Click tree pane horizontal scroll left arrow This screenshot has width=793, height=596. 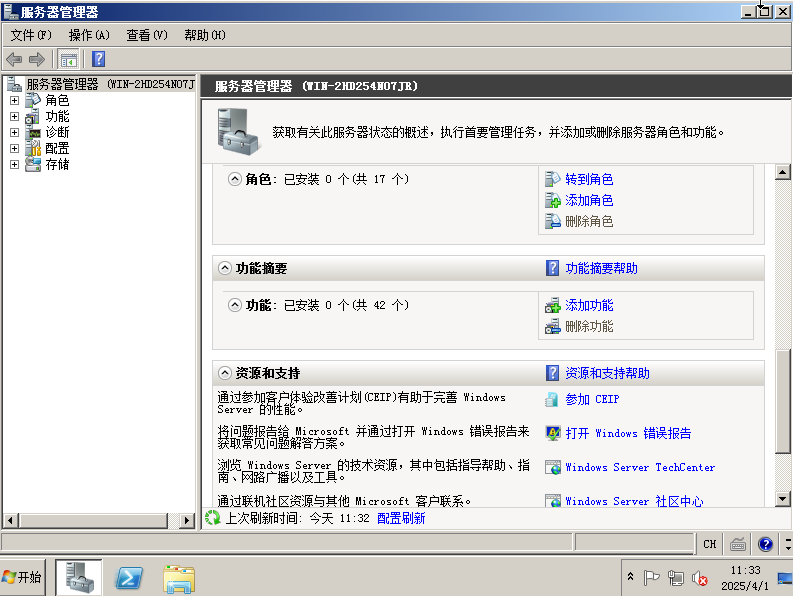coord(11,520)
